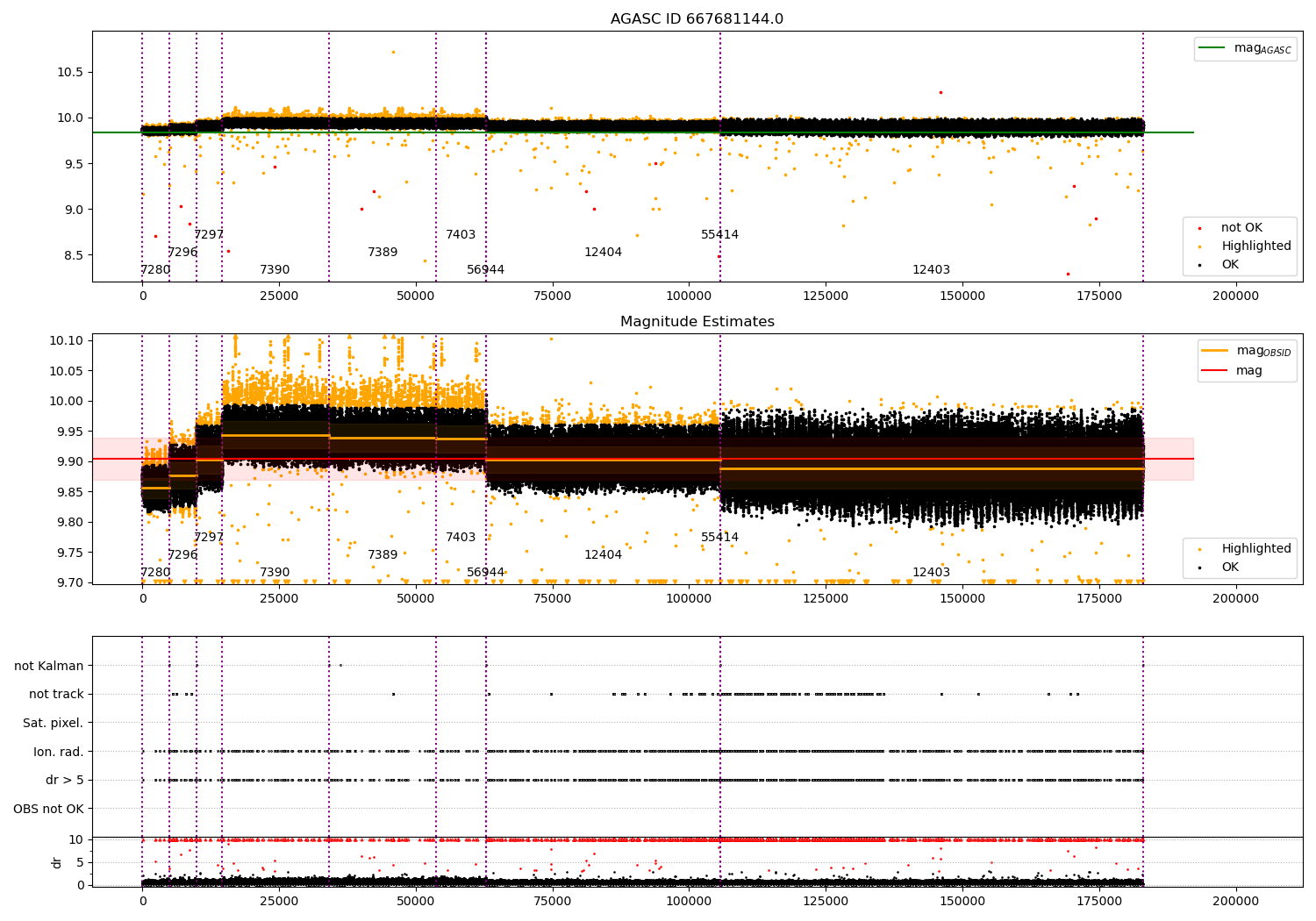Click obsid label 7390 in the Magnitude Estimates plot

275,573
